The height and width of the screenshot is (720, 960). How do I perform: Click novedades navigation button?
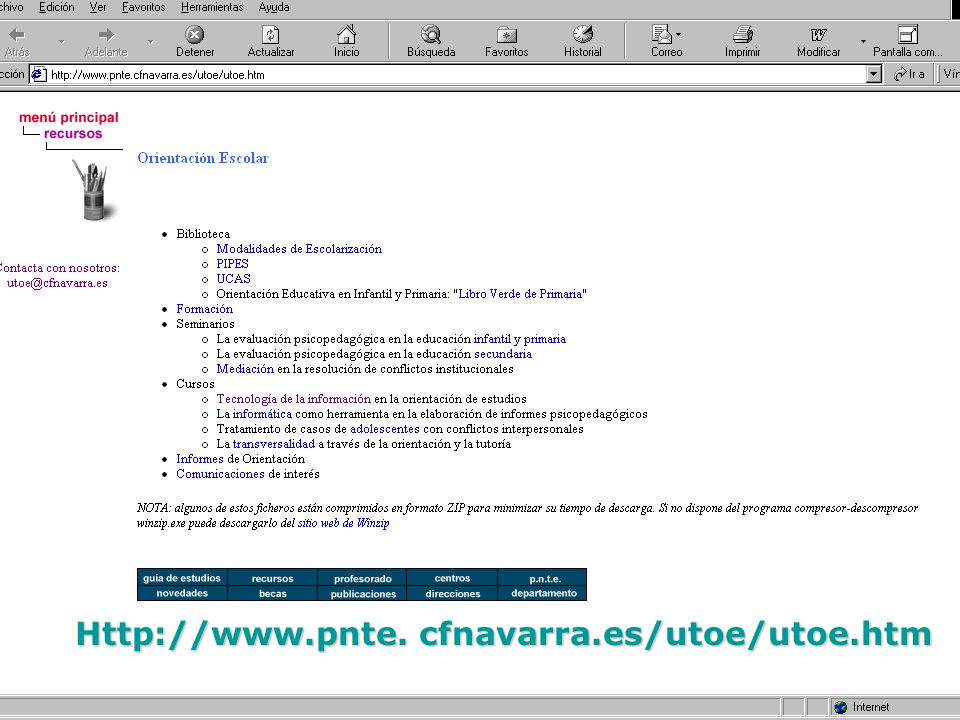[182, 593]
